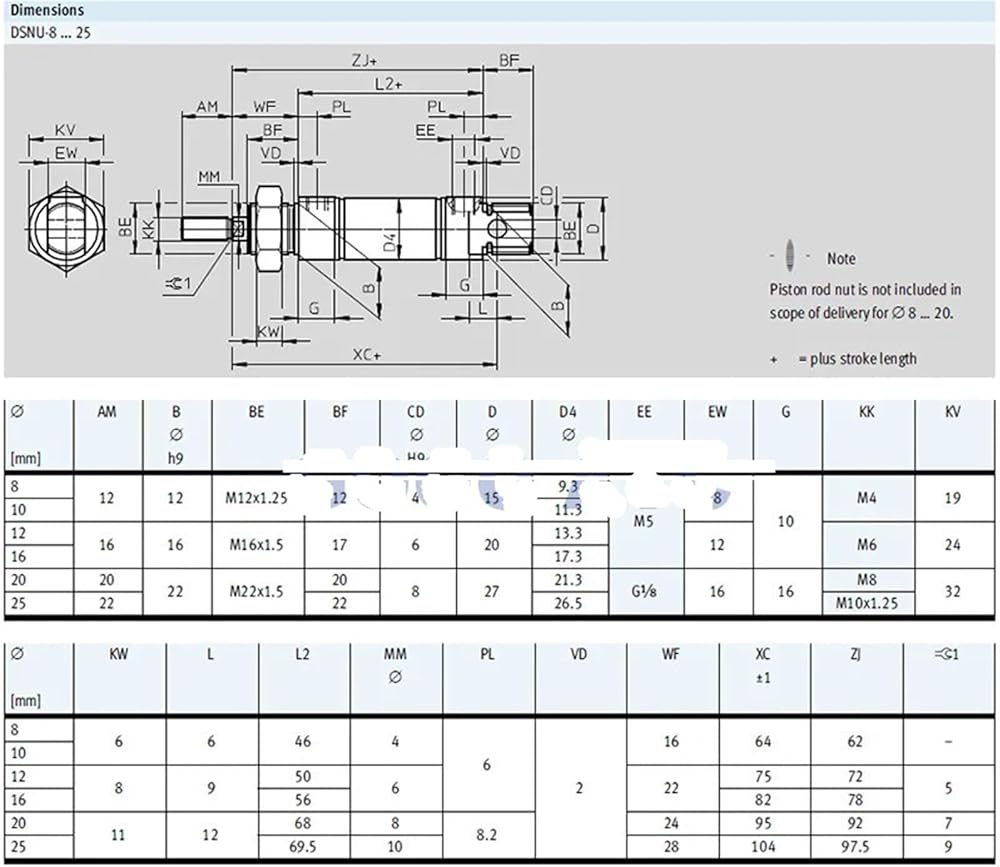Click the L2+ dimension label in the diagram
Image resolution: width=1000 pixels, height=867 pixels.
[387, 85]
